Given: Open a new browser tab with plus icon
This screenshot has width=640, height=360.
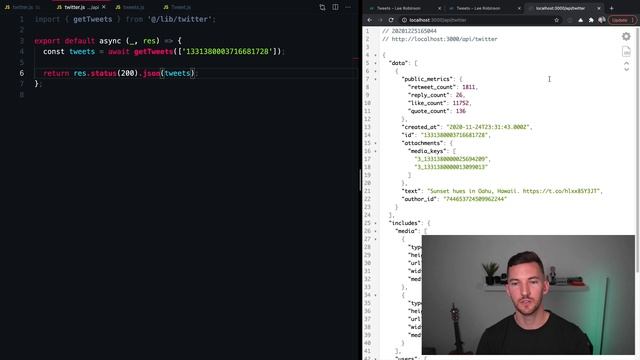Looking at the screenshot, I should 611,8.
